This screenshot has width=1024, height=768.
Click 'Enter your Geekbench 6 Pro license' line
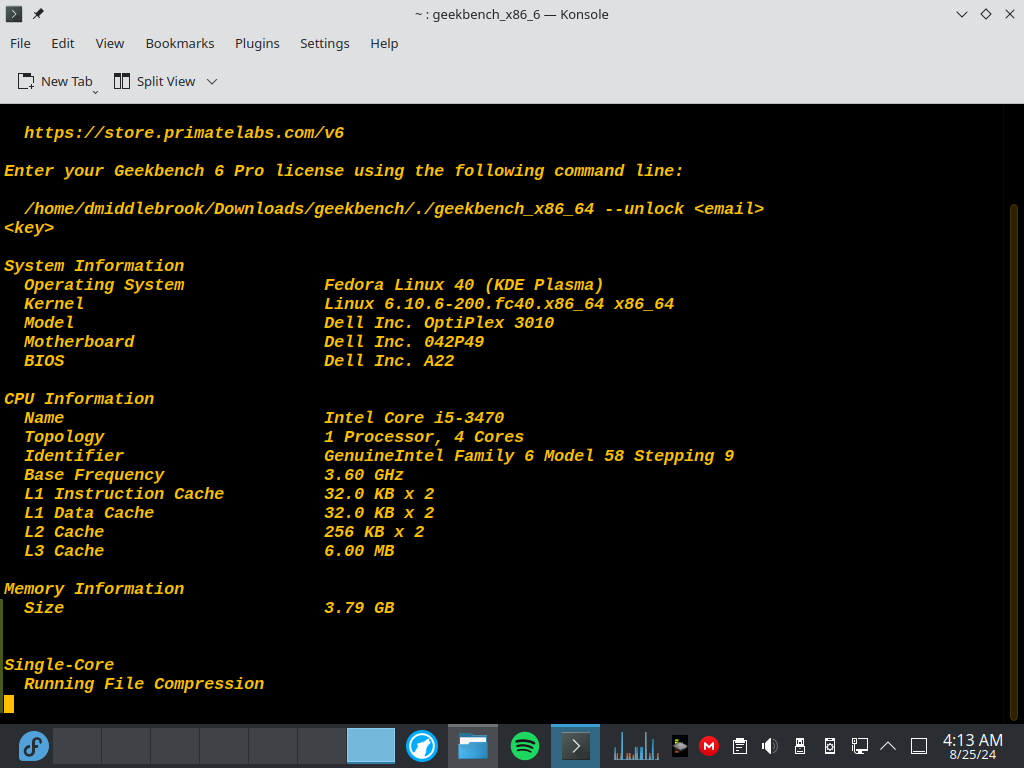344,170
